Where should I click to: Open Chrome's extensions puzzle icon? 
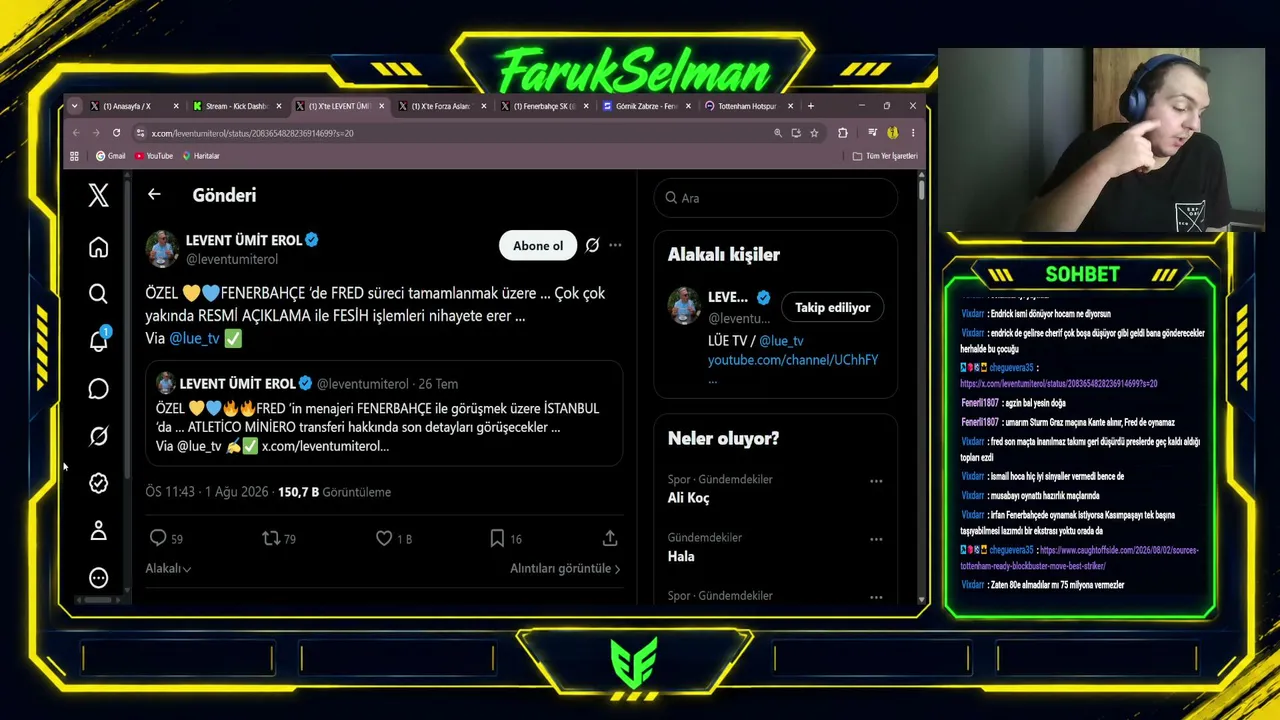pos(842,133)
